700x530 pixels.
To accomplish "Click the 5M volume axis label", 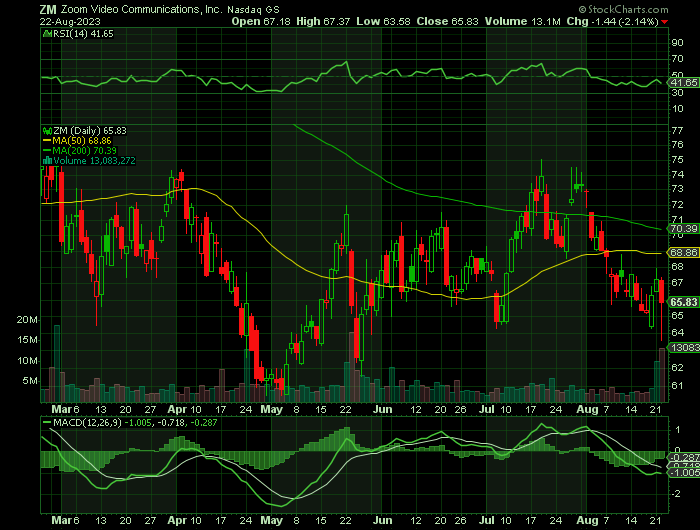I will [x=30, y=381].
